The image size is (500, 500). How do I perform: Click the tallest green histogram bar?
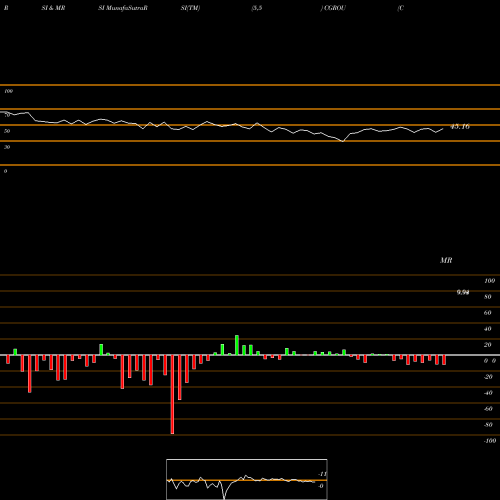pos(237,345)
